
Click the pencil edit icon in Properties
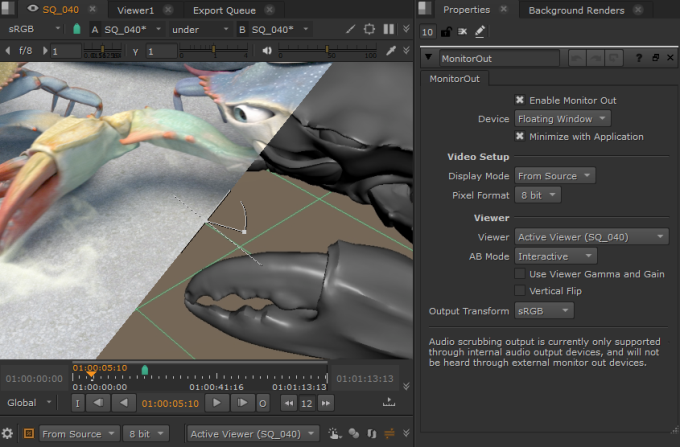click(x=480, y=33)
